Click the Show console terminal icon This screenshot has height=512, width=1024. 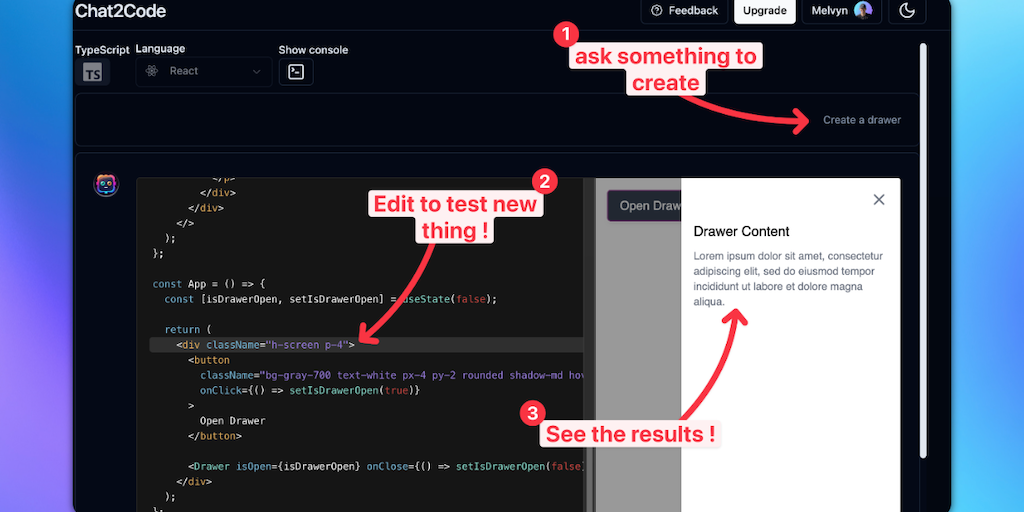pyautogui.click(x=296, y=72)
